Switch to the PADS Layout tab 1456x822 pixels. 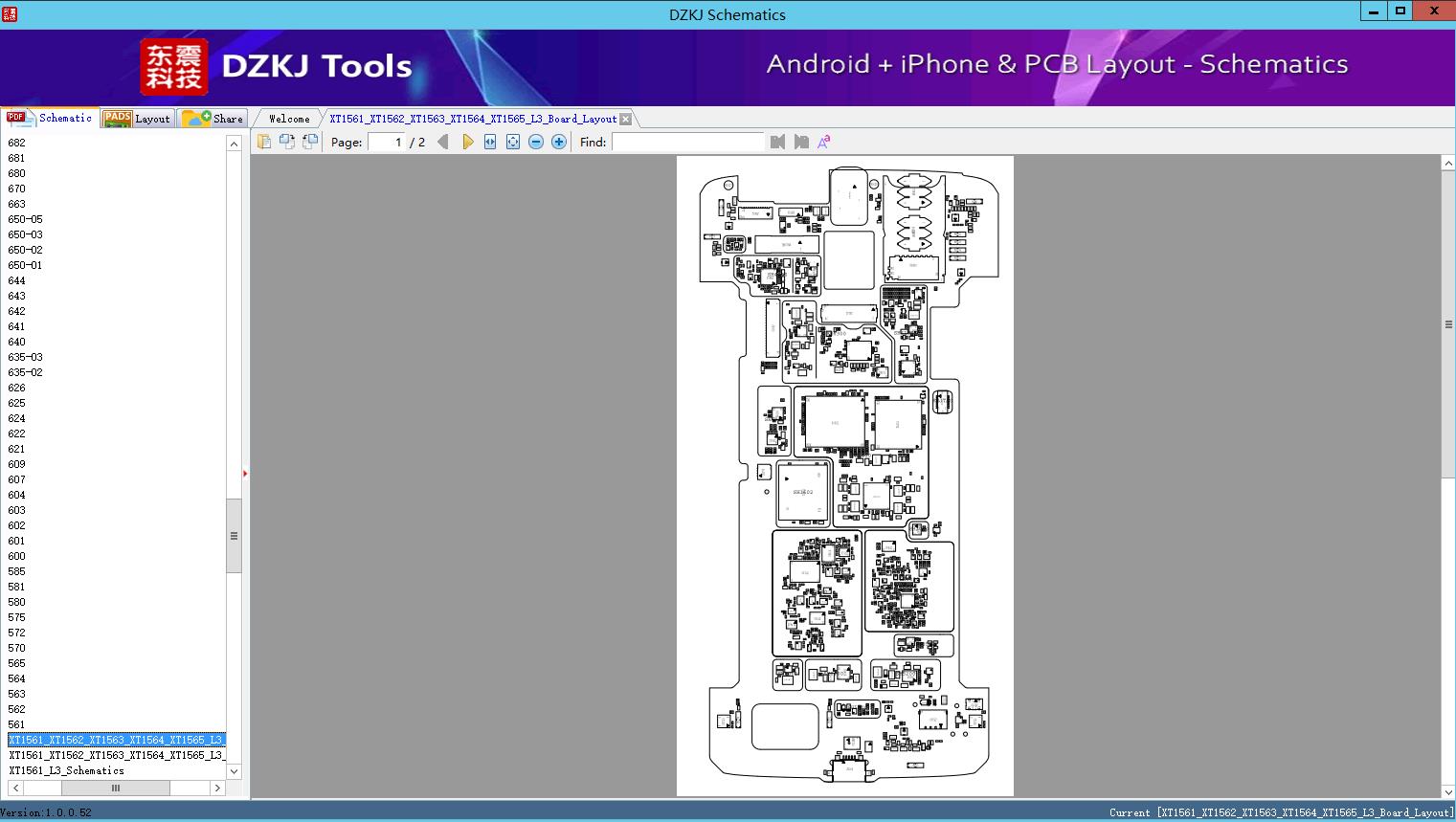point(137,119)
